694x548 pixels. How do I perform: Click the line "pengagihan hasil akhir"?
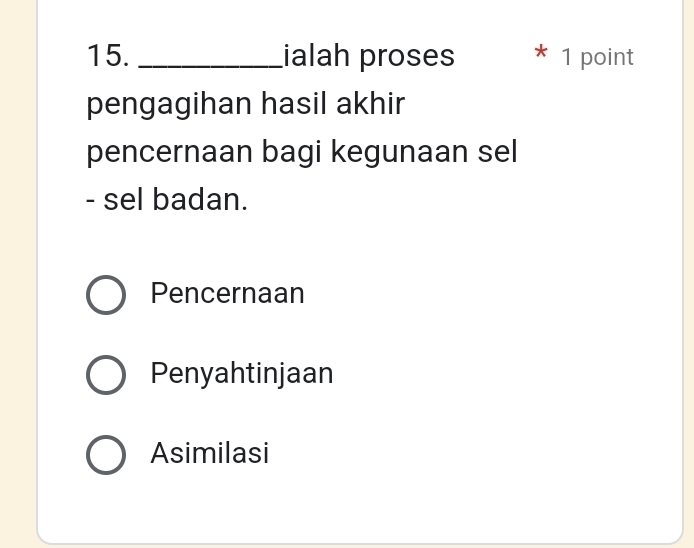[x=246, y=104]
